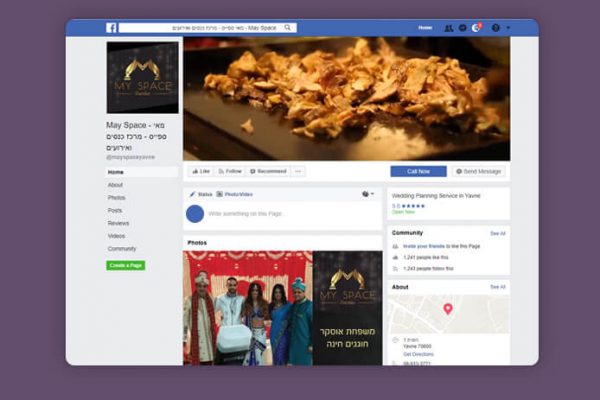600x400 pixels.
Task: Open the friend requests icon
Action: coord(448,28)
